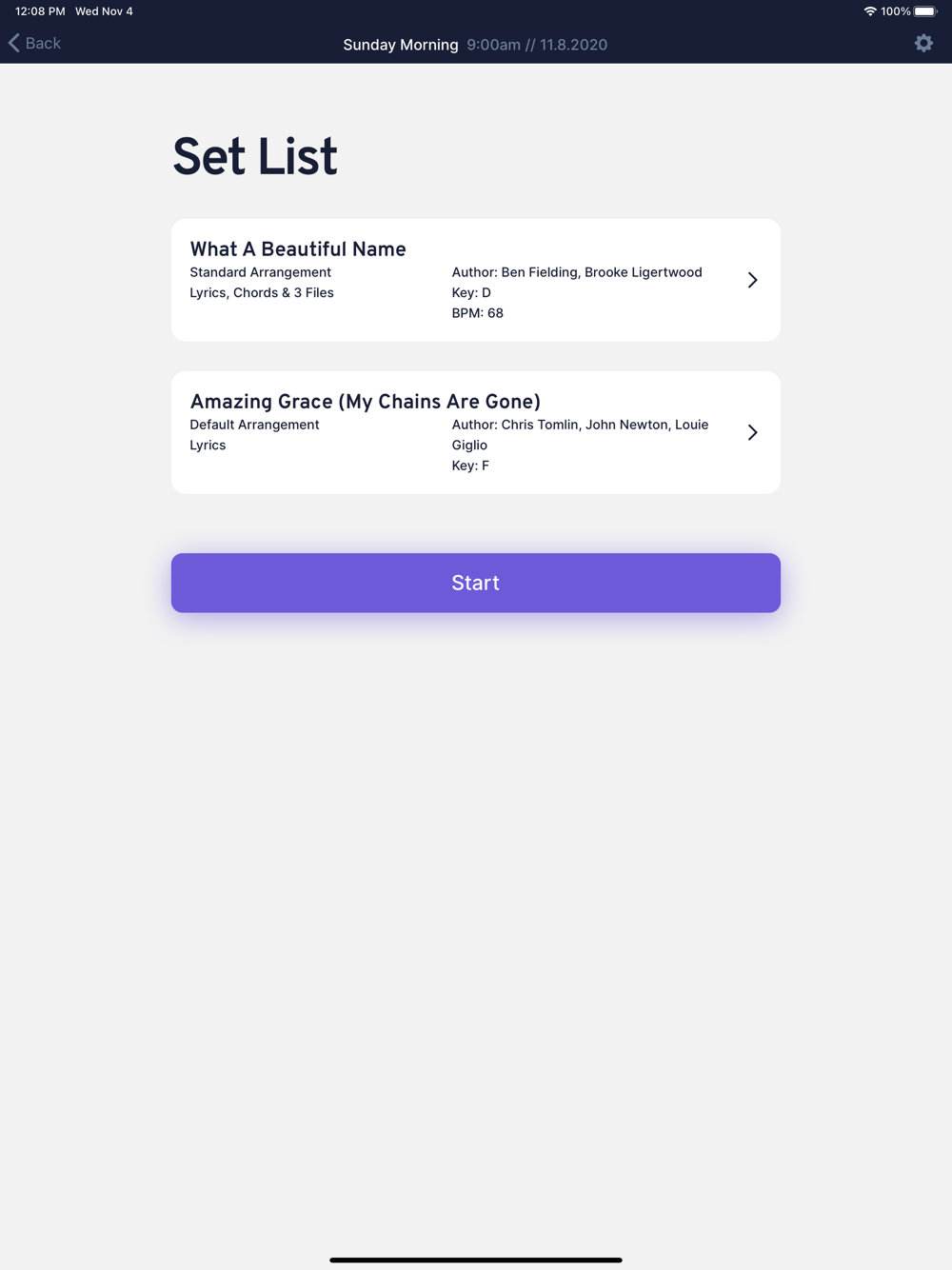The width and height of the screenshot is (952, 1270).
Task: Select the Sunday Morning service title
Action: coord(401,45)
